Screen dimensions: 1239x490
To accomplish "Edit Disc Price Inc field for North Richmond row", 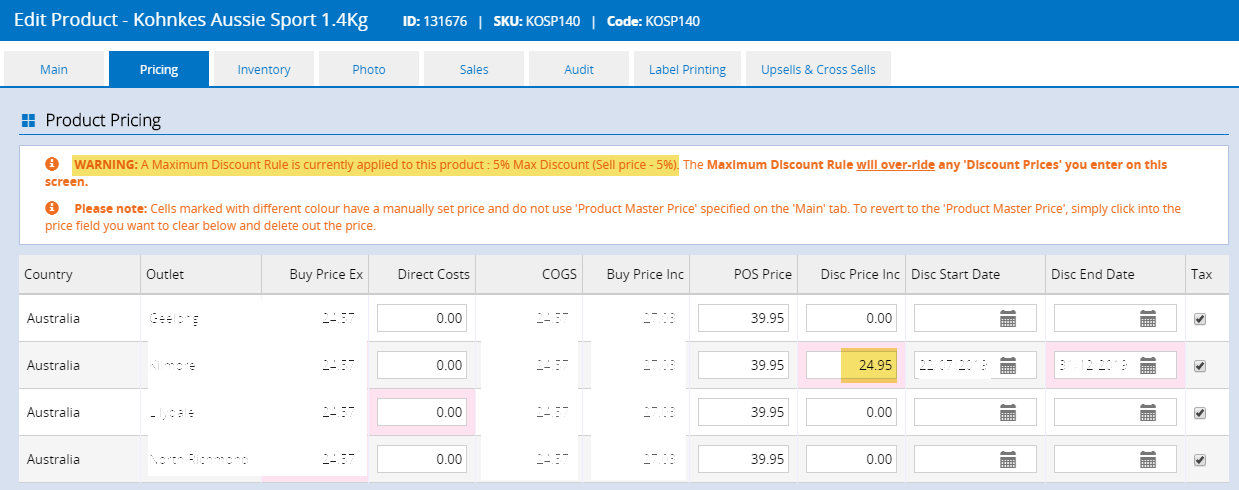I will (851, 459).
